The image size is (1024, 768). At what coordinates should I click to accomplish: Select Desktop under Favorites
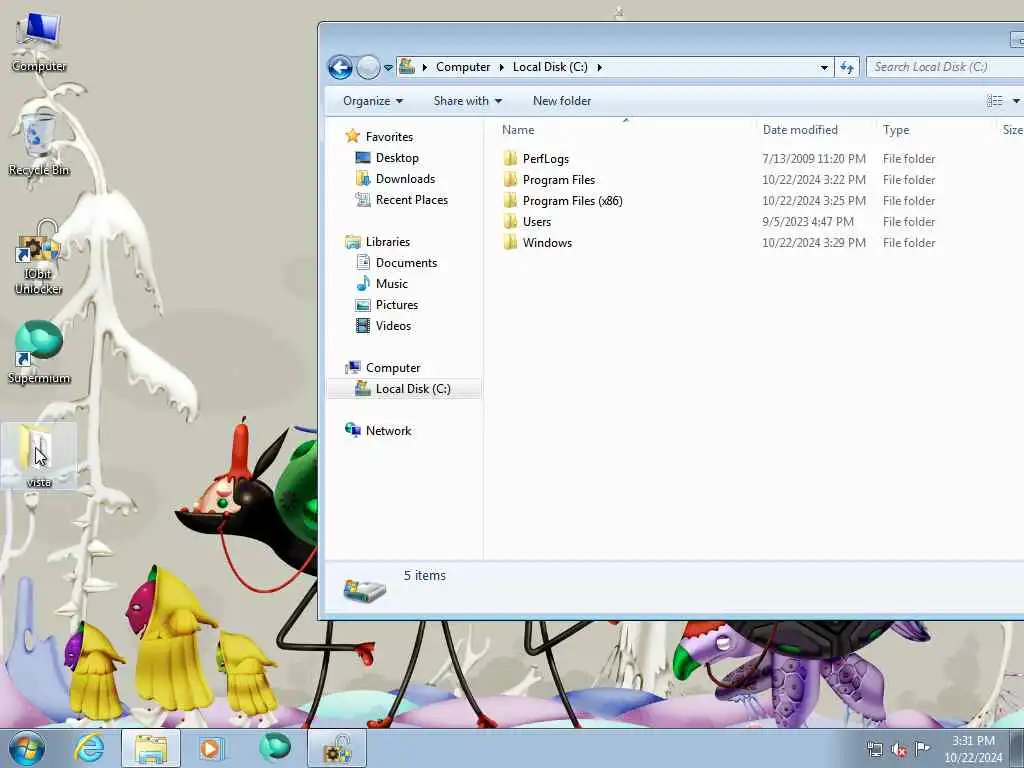pos(396,158)
